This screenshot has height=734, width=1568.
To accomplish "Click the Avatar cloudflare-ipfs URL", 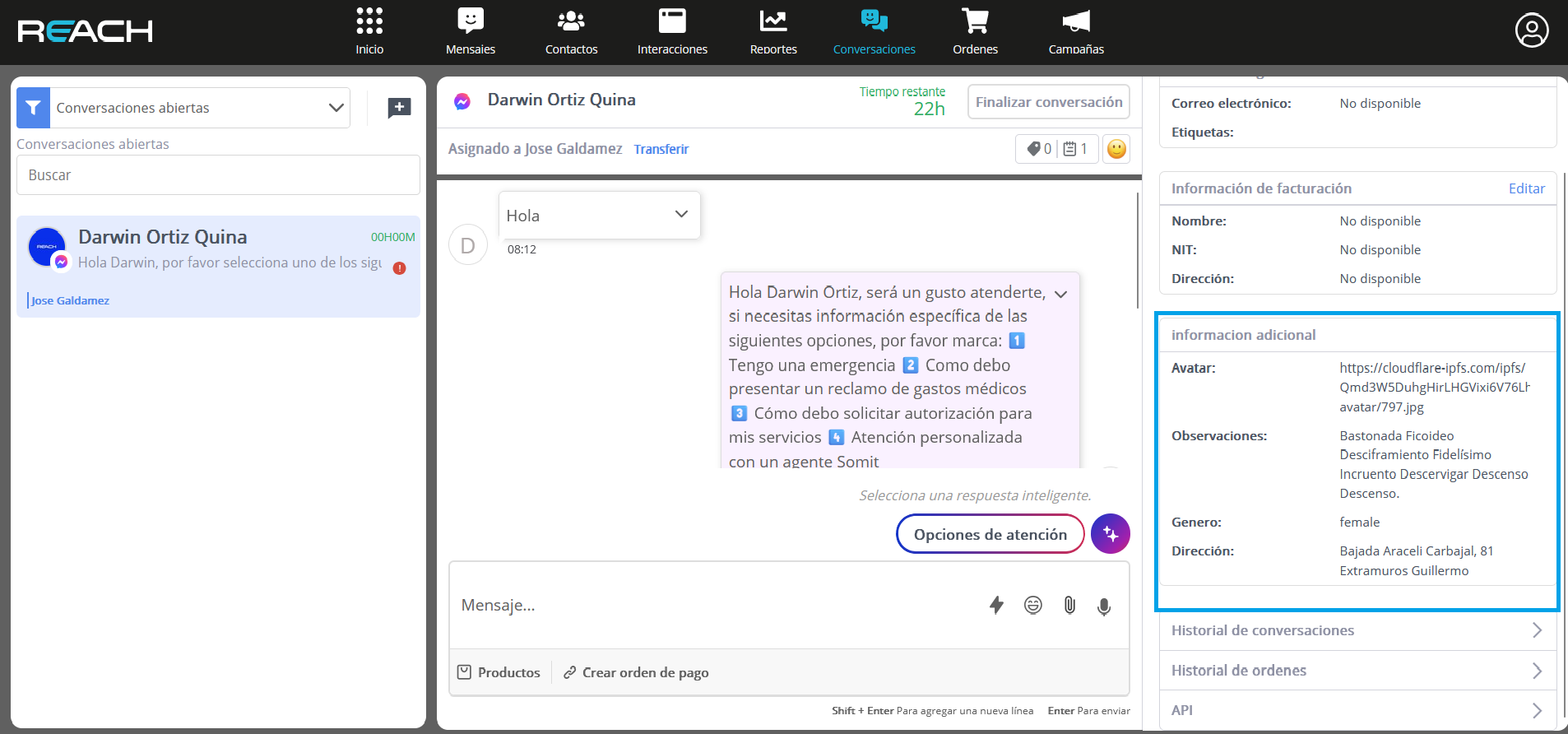I will 1435,387.
